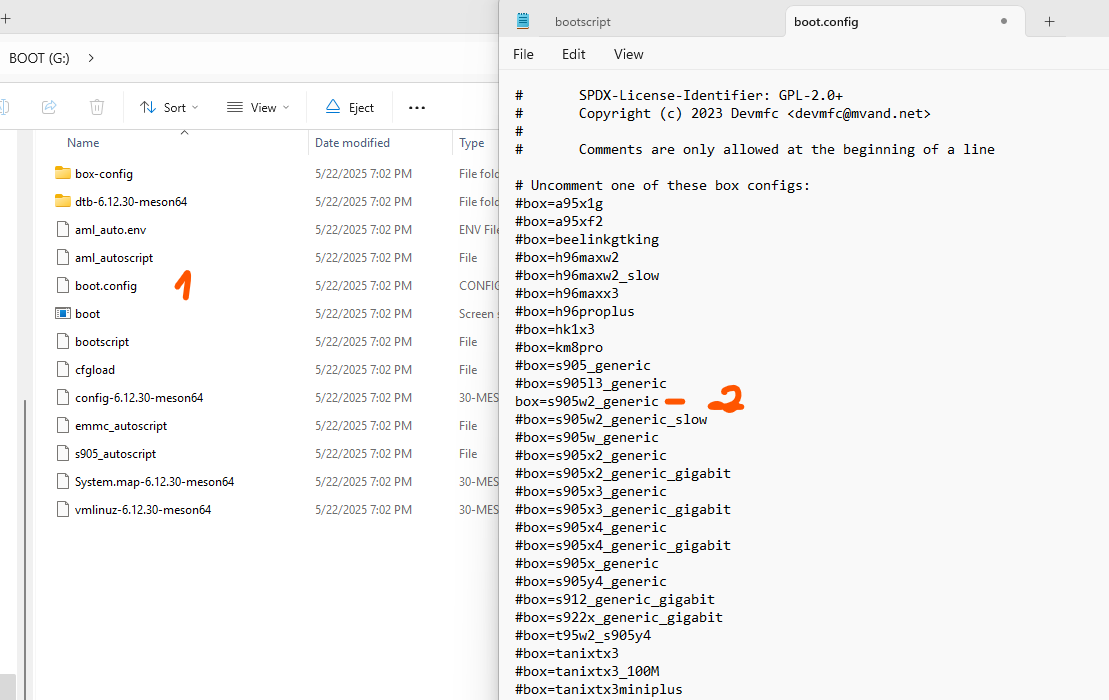1109x700 pixels.
Task: Open the See more ellipsis menu in Explorer
Action: (417, 107)
